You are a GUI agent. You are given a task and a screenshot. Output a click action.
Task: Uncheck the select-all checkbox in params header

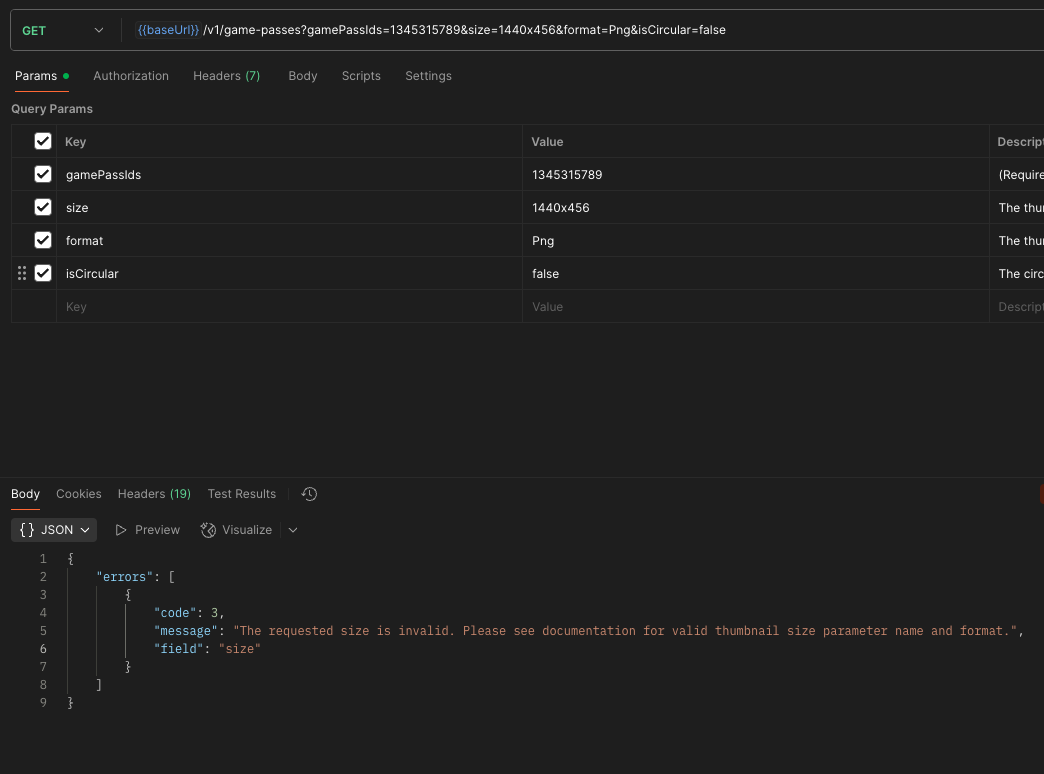coord(42,141)
